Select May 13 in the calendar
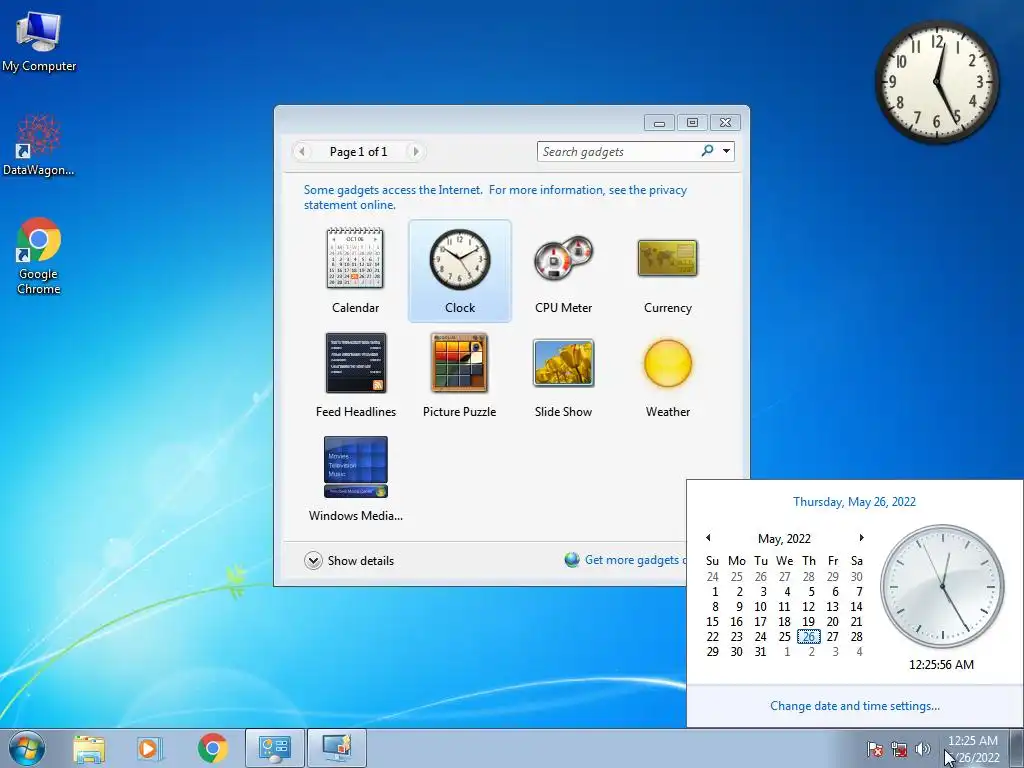This screenshot has height=768, width=1024. [833, 607]
